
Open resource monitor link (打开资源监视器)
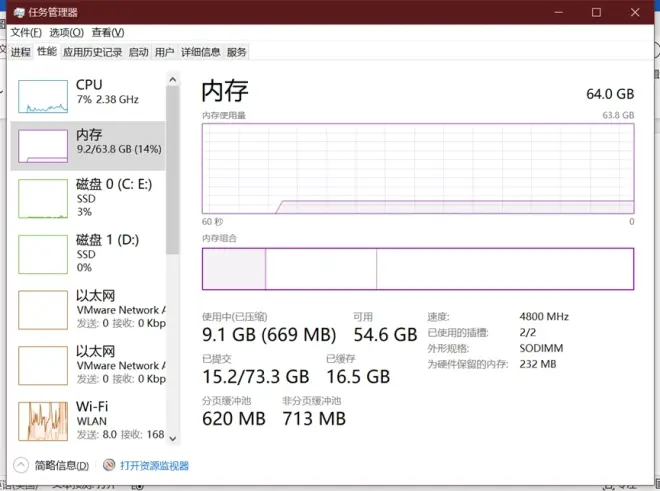click(x=154, y=466)
